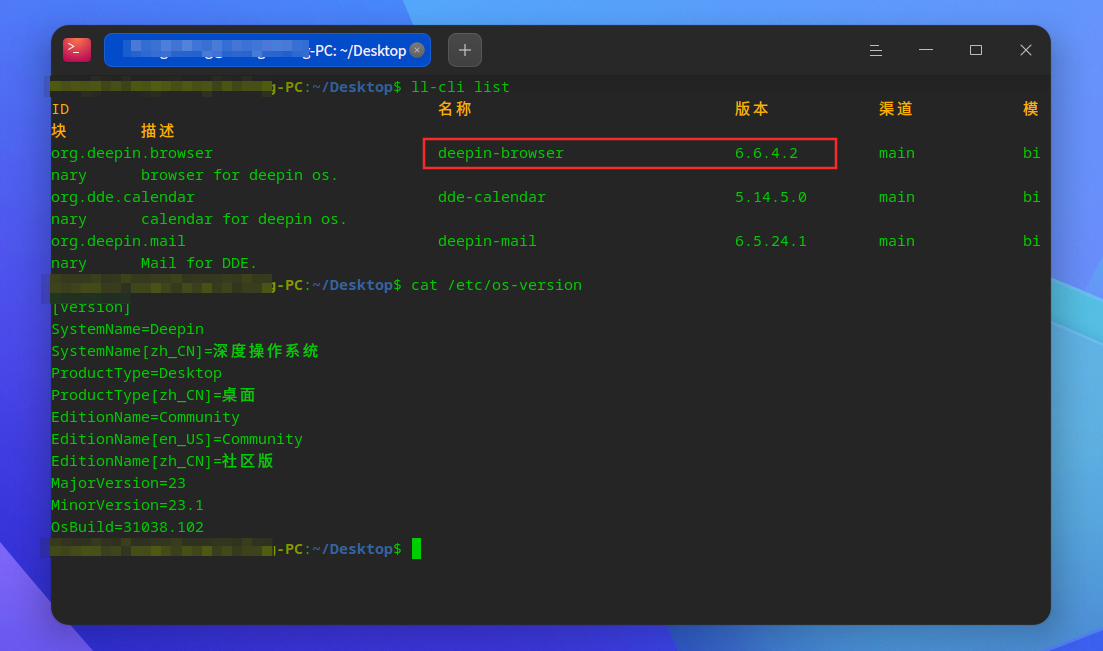Select the ~/Desktop terminal tab
Image resolution: width=1103 pixels, height=651 pixels.
[x=267, y=50]
